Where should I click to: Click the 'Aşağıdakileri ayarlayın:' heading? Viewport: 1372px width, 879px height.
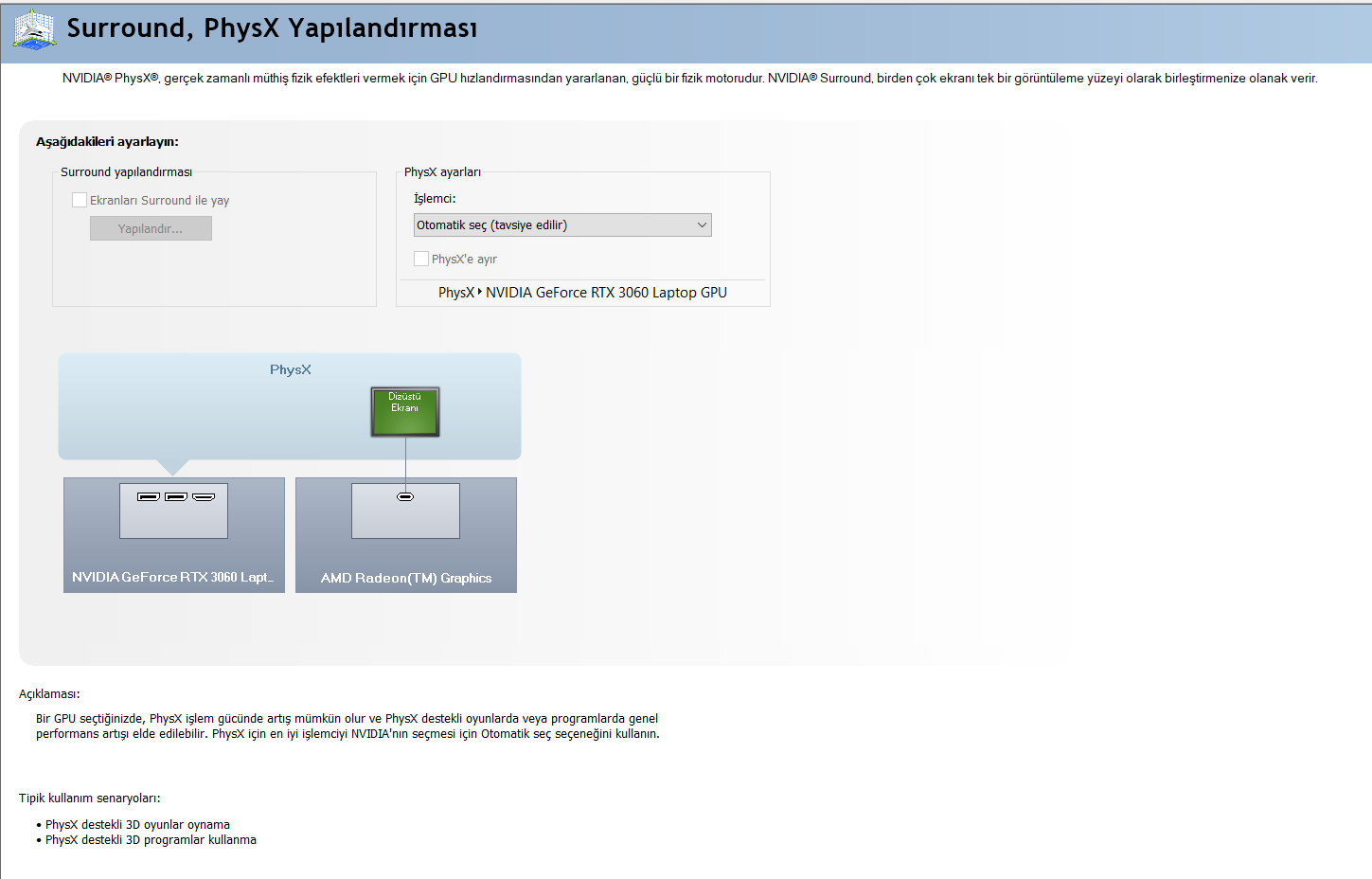(107, 142)
